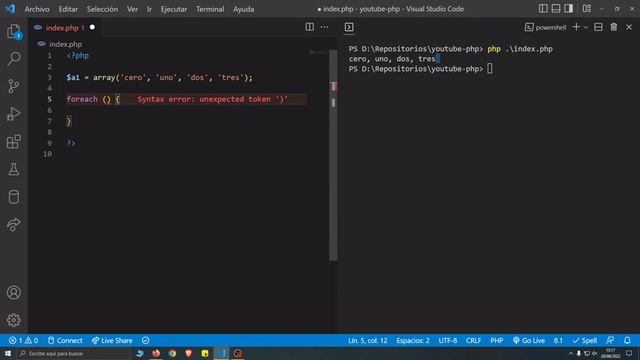
Task: Split the editor to the right
Action: (310, 27)
